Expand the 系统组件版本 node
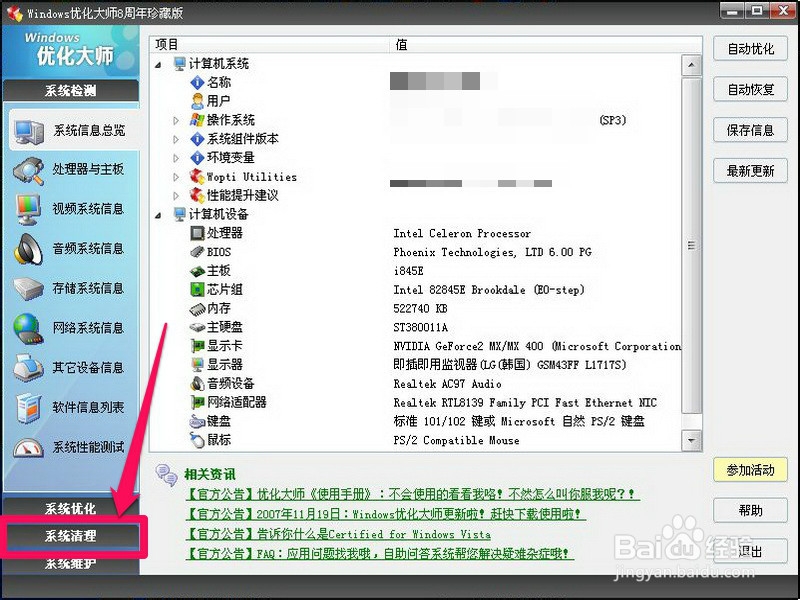Image resolution: width=800 pixels, height=600 pixels. [x=176, y=139]
